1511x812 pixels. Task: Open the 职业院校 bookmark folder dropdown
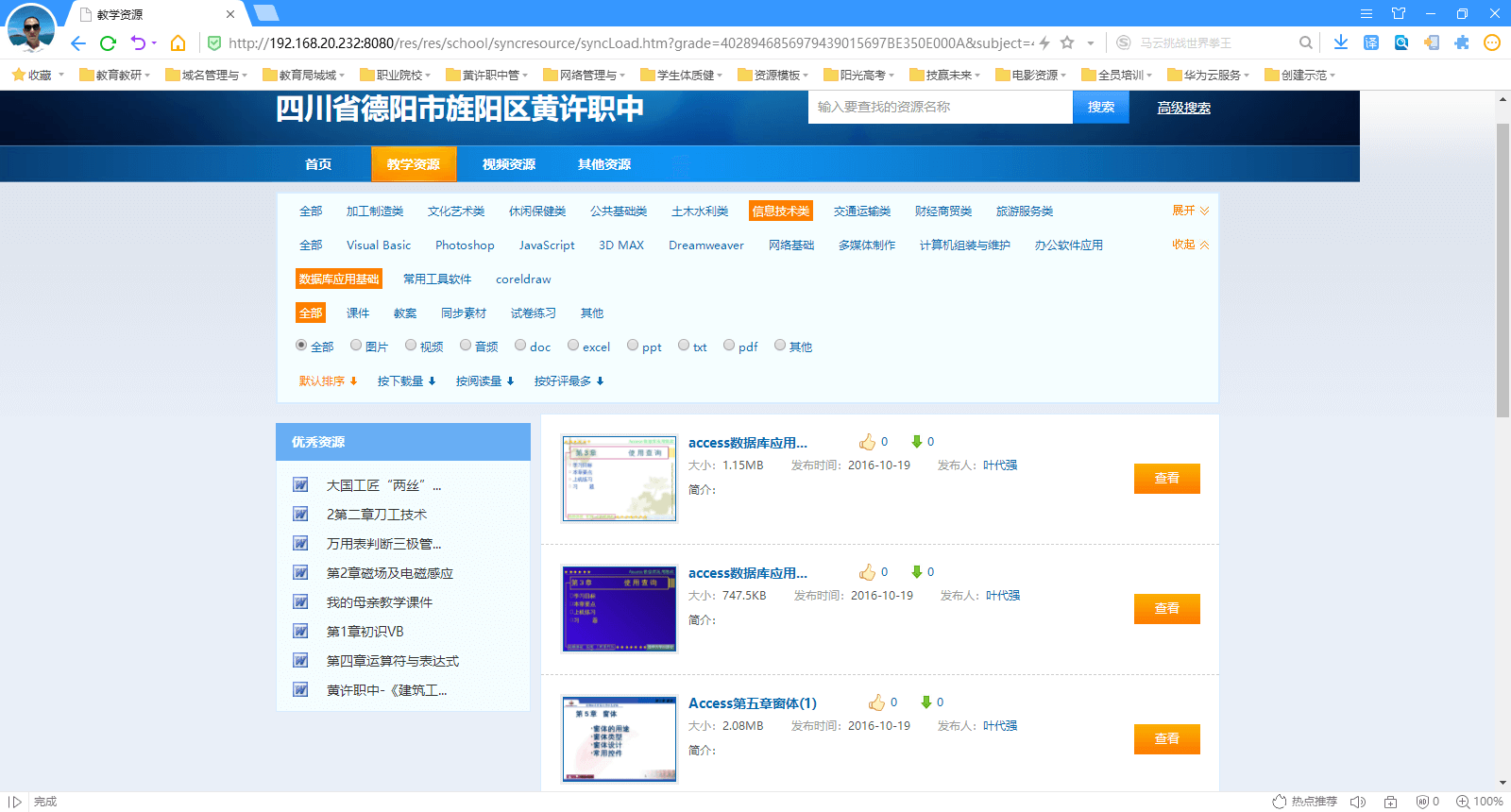pos(399,75)
